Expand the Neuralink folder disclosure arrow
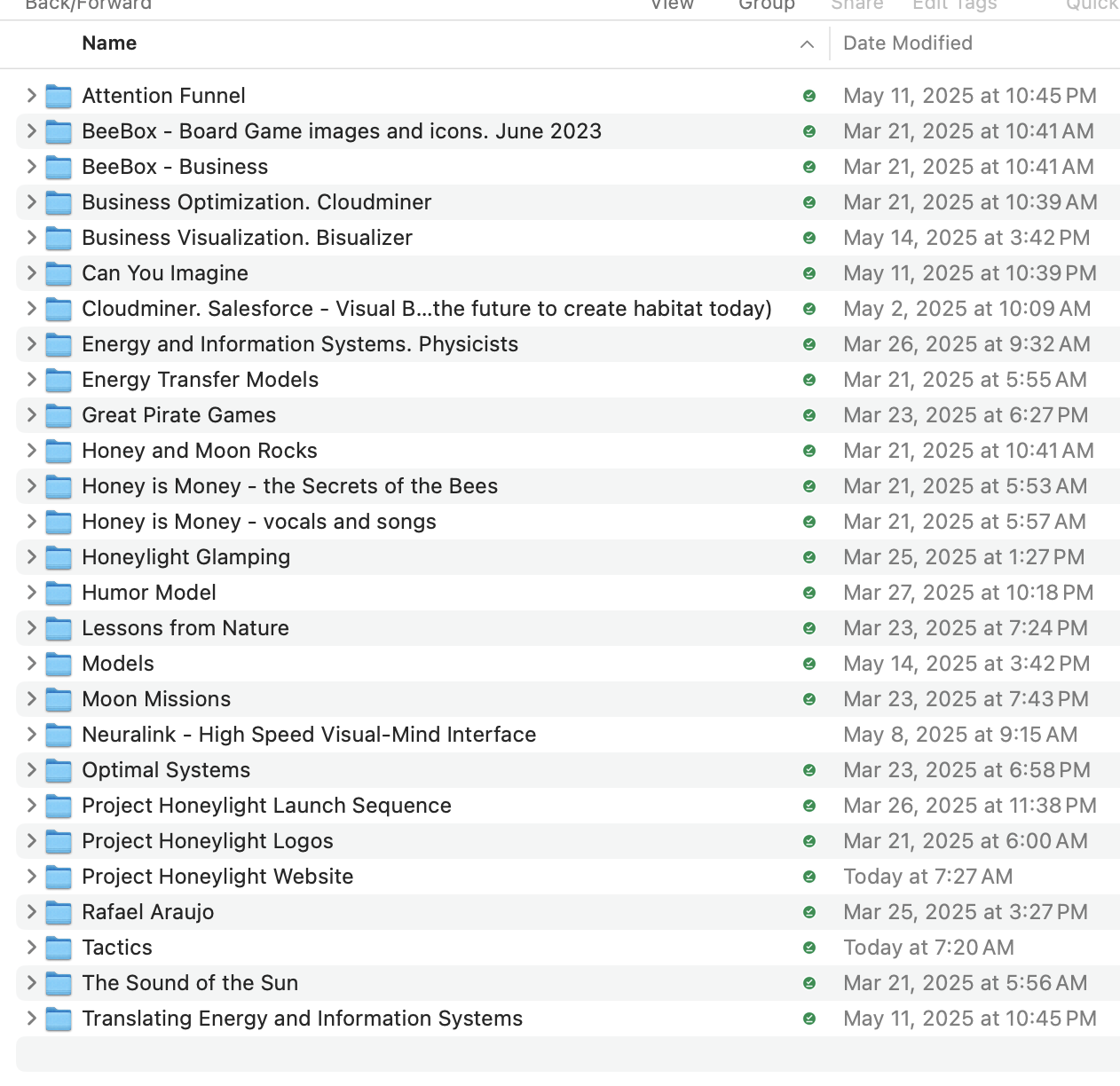 tap(31, 735)
